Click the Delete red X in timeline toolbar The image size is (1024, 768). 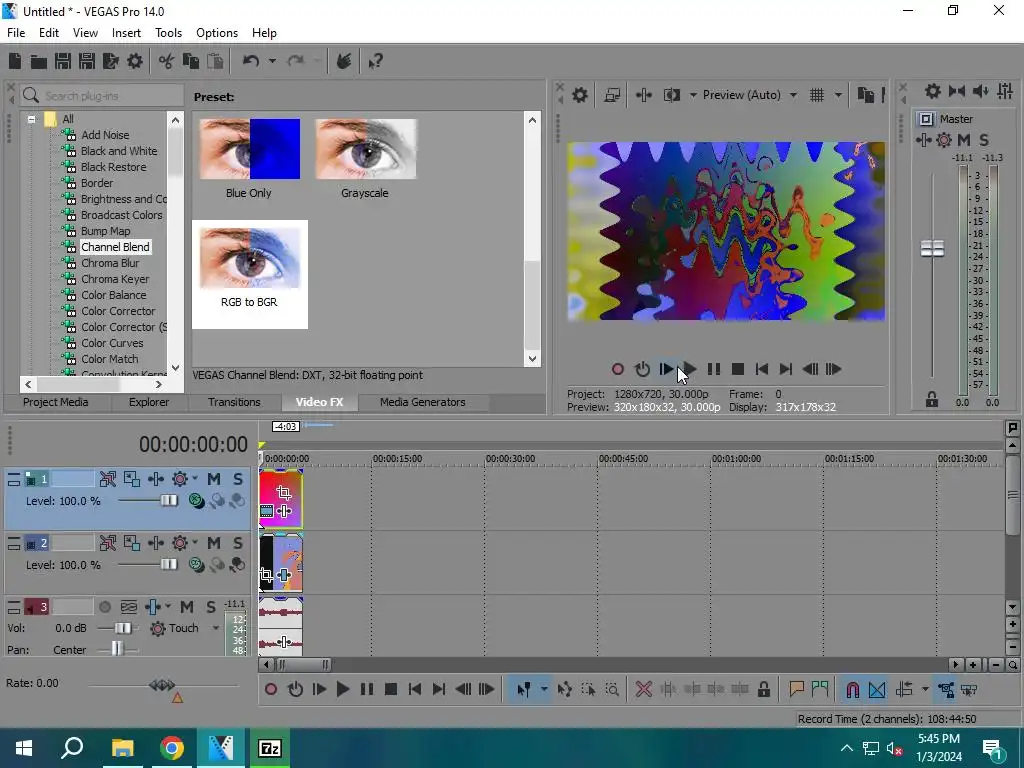click(x=643, y=689)
